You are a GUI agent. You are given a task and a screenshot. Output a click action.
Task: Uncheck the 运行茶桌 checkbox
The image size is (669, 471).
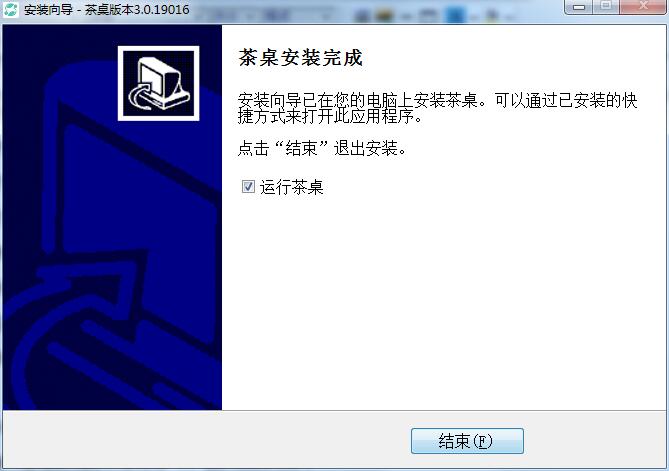248,186
